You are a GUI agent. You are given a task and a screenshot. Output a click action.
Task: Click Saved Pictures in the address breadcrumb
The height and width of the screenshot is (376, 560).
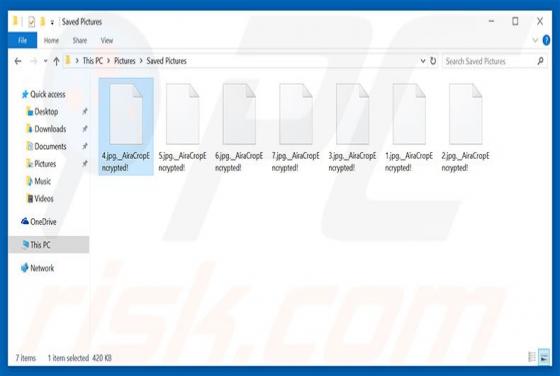coord(166,61)
